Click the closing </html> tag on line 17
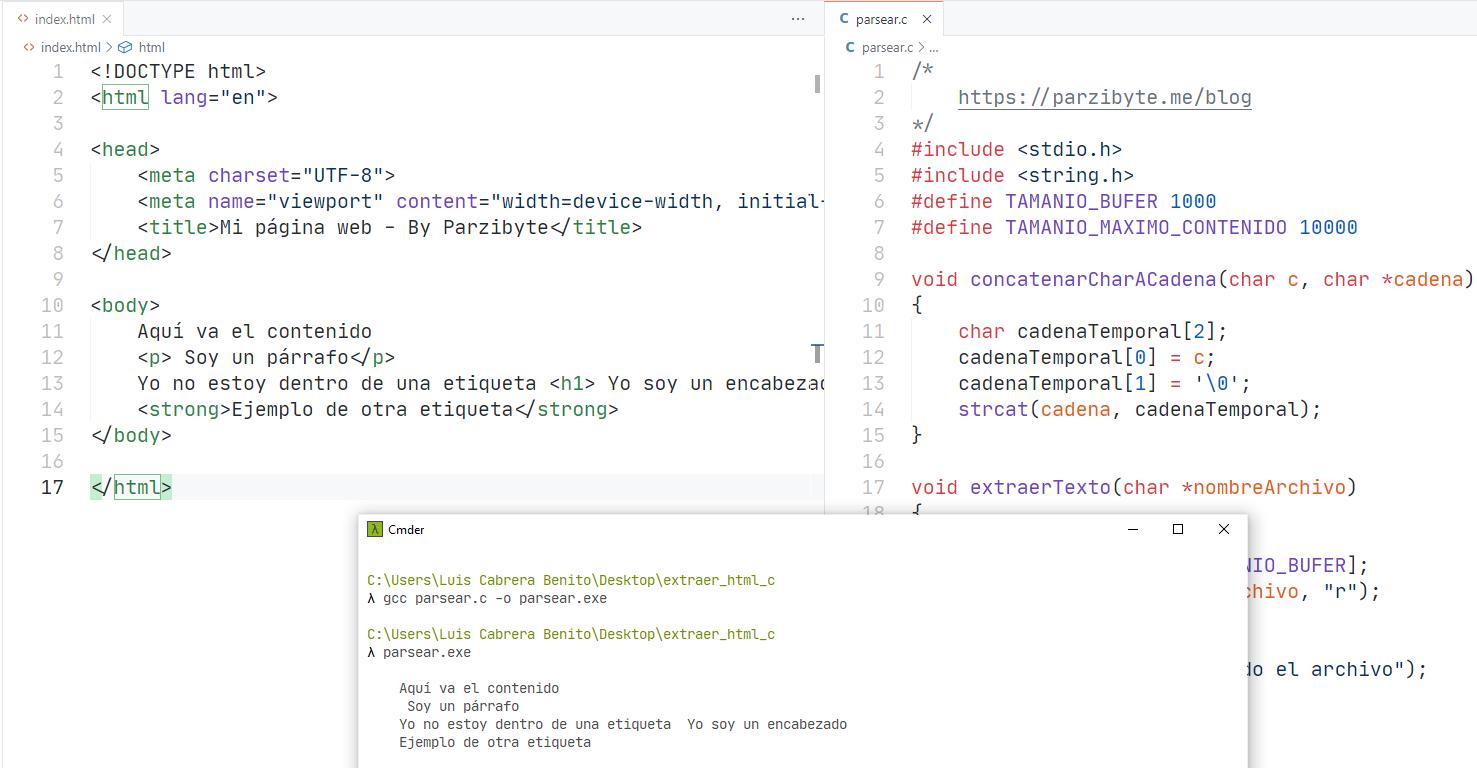 (x=131, y=487)
